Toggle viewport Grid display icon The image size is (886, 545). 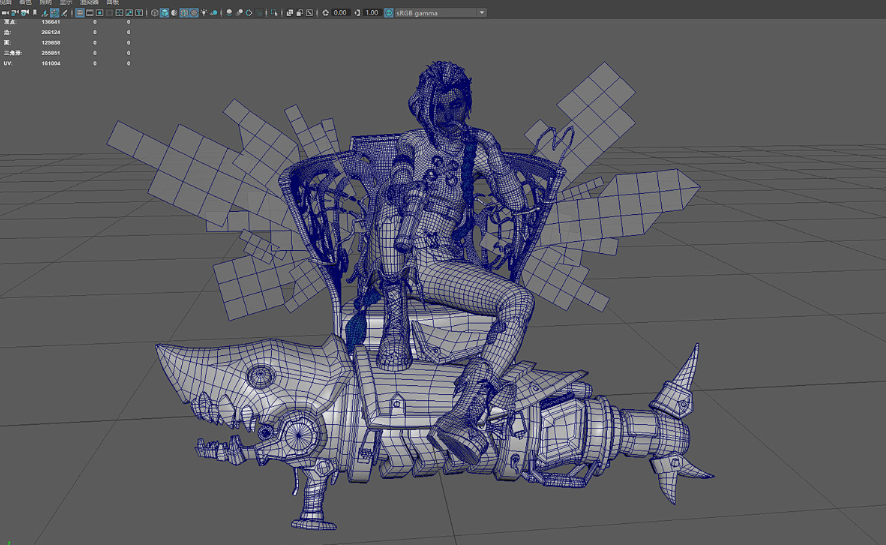pos(80,12)
